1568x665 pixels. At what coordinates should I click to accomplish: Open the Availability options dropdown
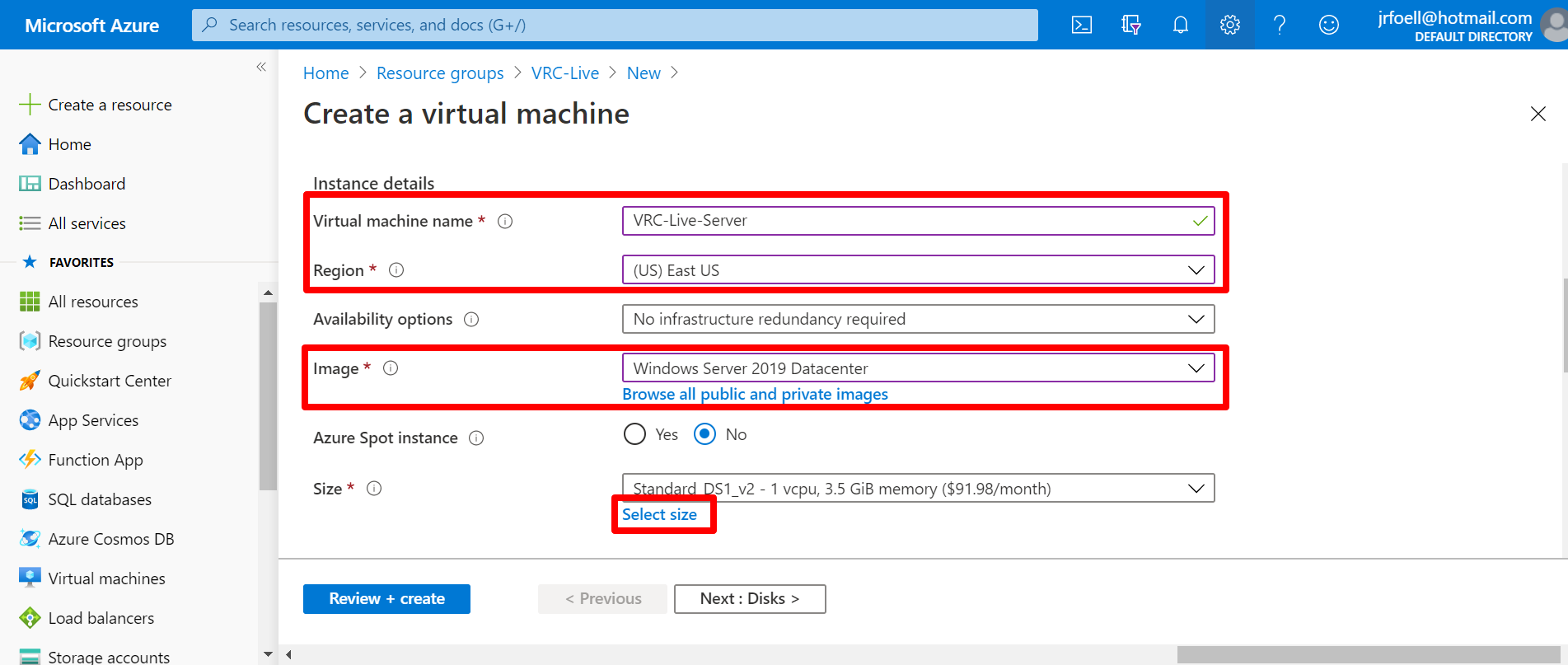pyautogui.click(x=918, y=319)
